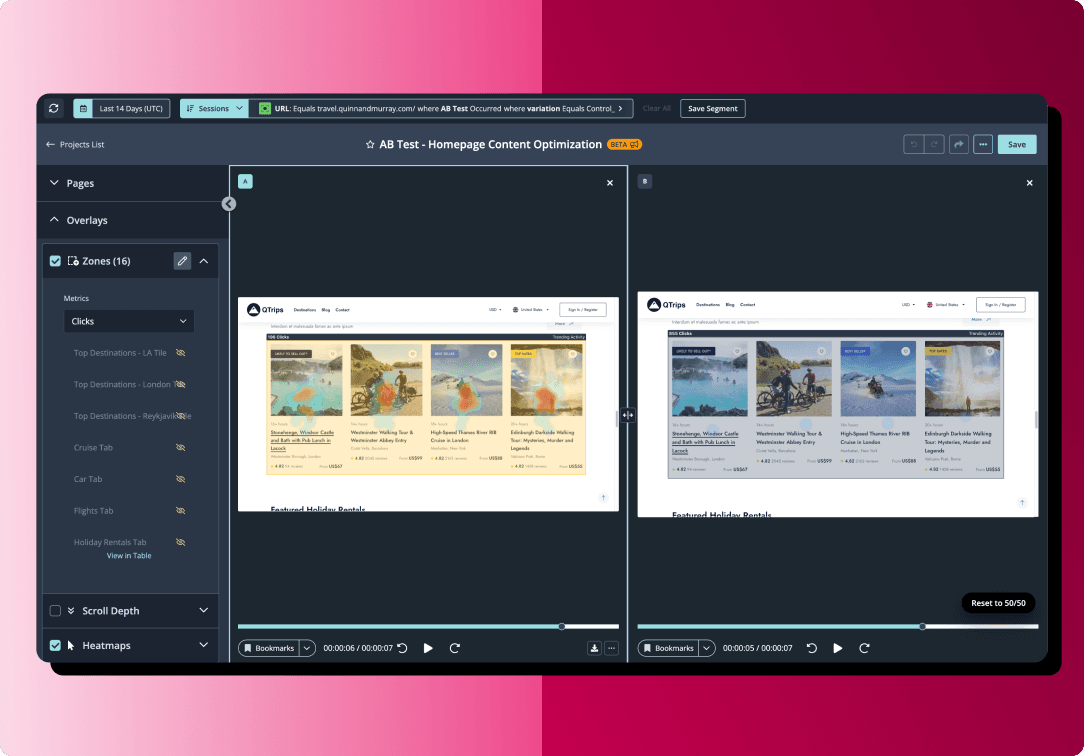Open the Clicks metrics dropdown
Screen dimensions: 1084x756
click(x=129, y=321)
